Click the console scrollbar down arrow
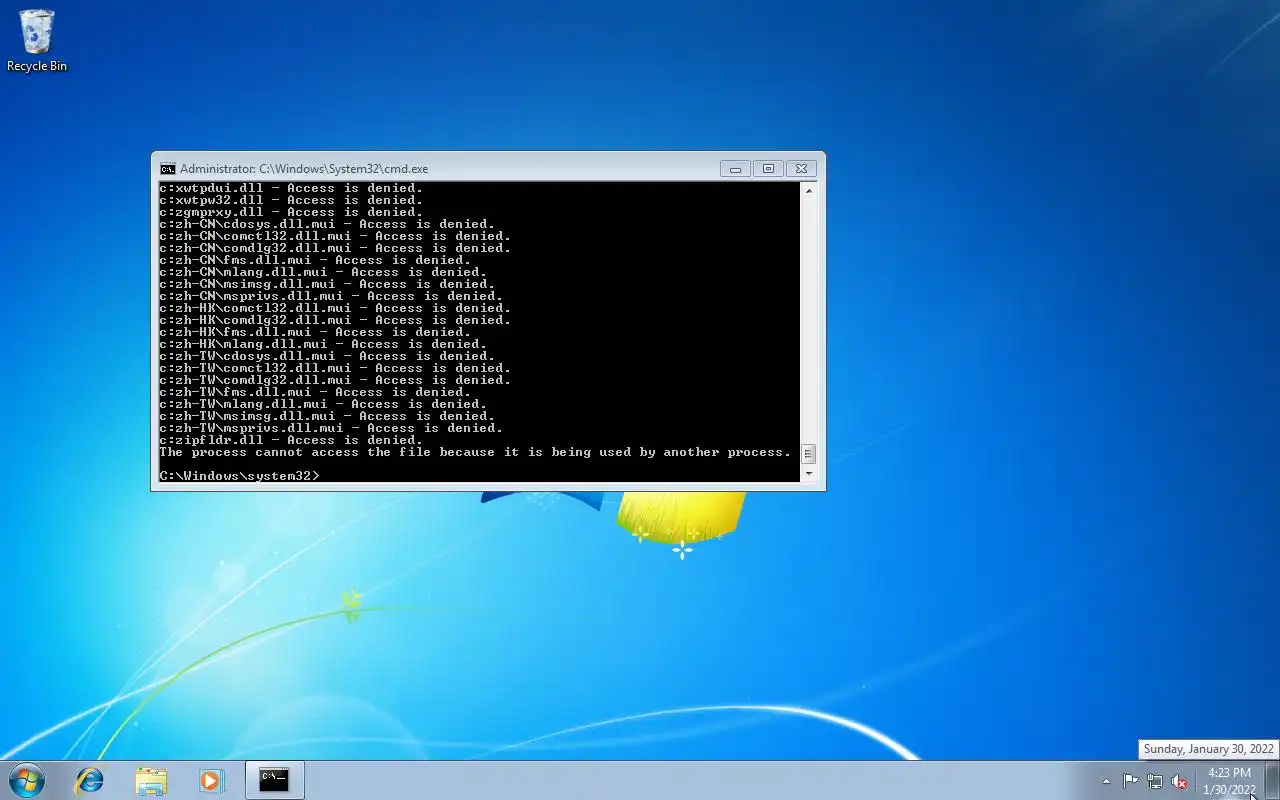 coord(809,474)
